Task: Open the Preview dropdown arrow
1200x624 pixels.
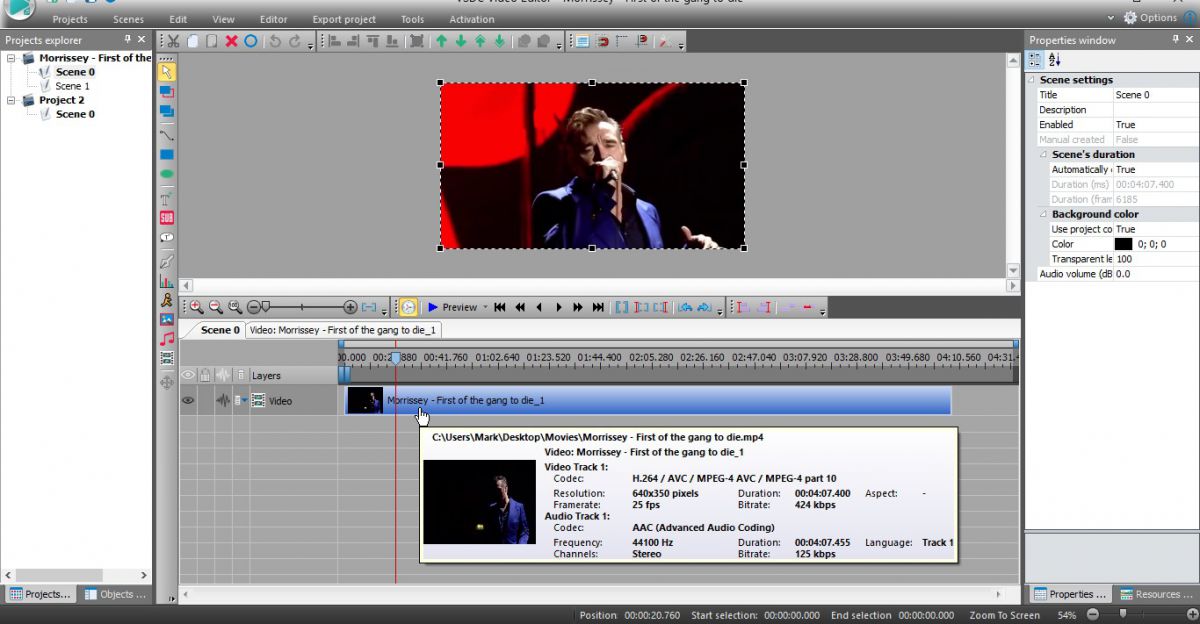Action: pyautogui.click(x=486, y=307)
